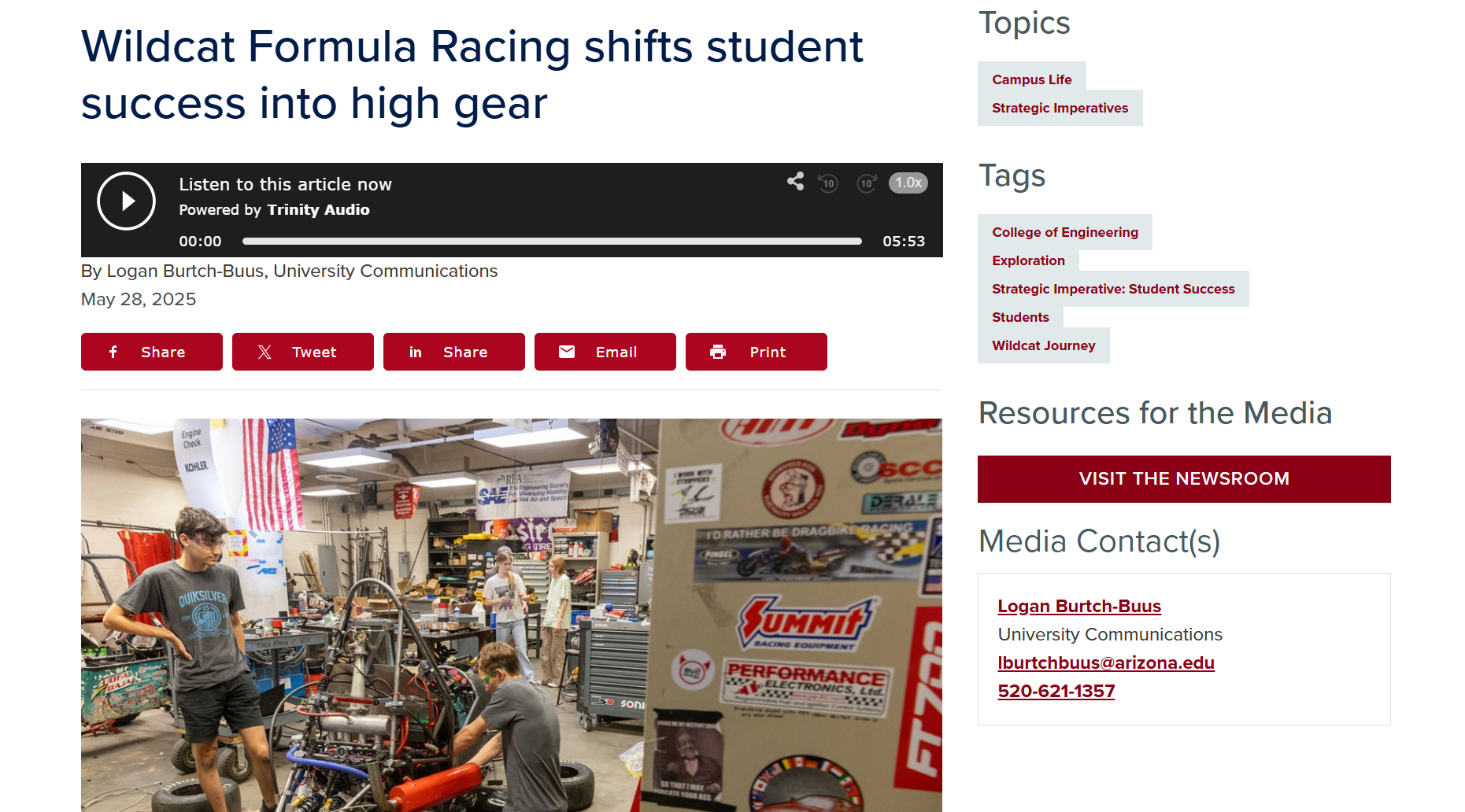This screenshot has width=1465, height=812.
Task: Share article on Facebook
Action: (152, 352)
